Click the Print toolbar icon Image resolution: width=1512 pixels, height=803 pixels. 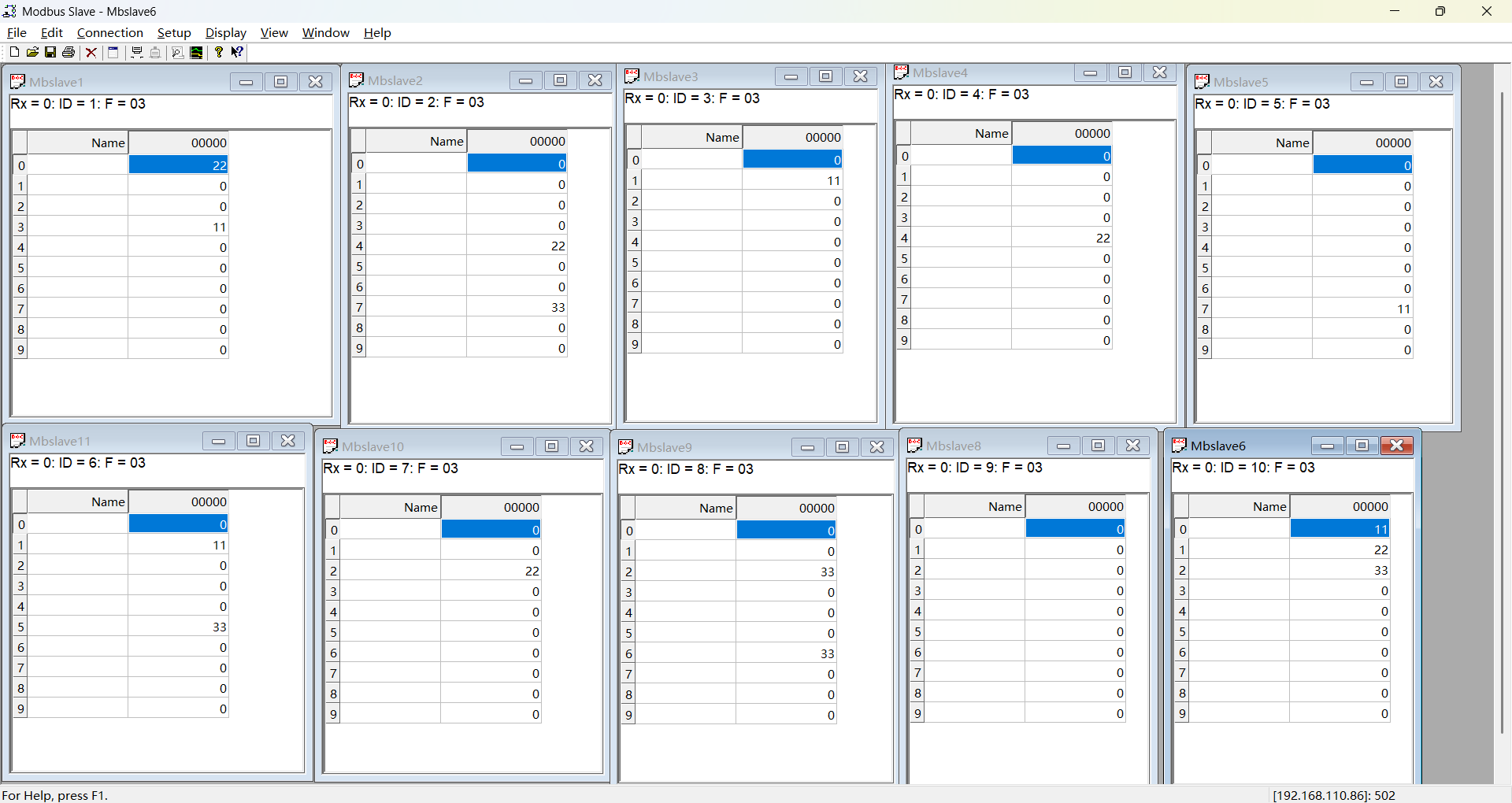69,53
